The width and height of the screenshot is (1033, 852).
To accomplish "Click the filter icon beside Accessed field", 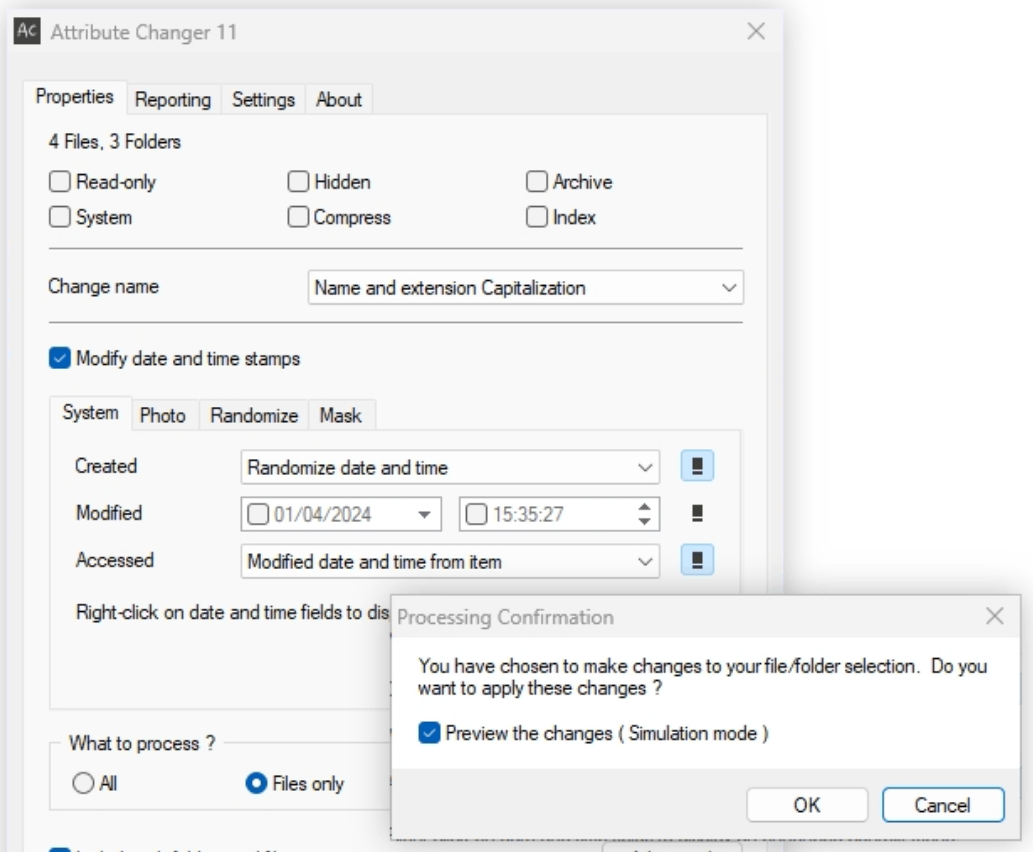I will tap(697, 560).
